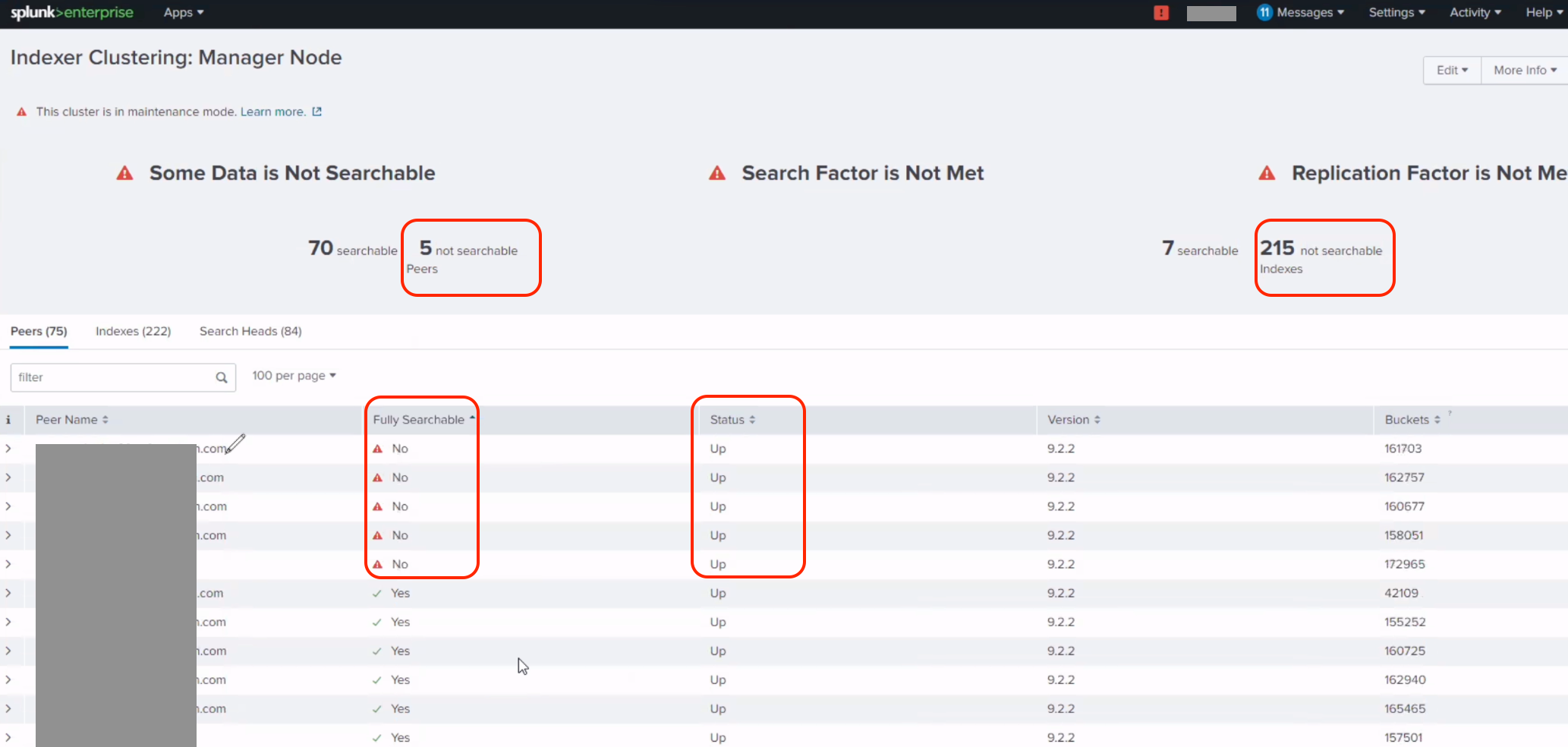Click the warning icon beside Some Data is Not Searchable
The width and height of the screenshot is (1568, 747).
[124, 172]
